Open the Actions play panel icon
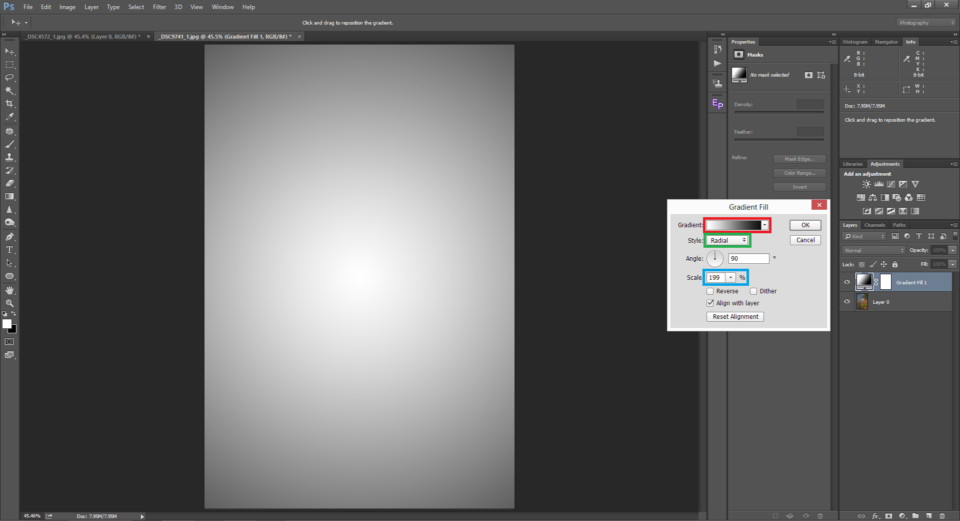Image resolution: width=960 pixels, height=521 pixels. coord(717,63)
